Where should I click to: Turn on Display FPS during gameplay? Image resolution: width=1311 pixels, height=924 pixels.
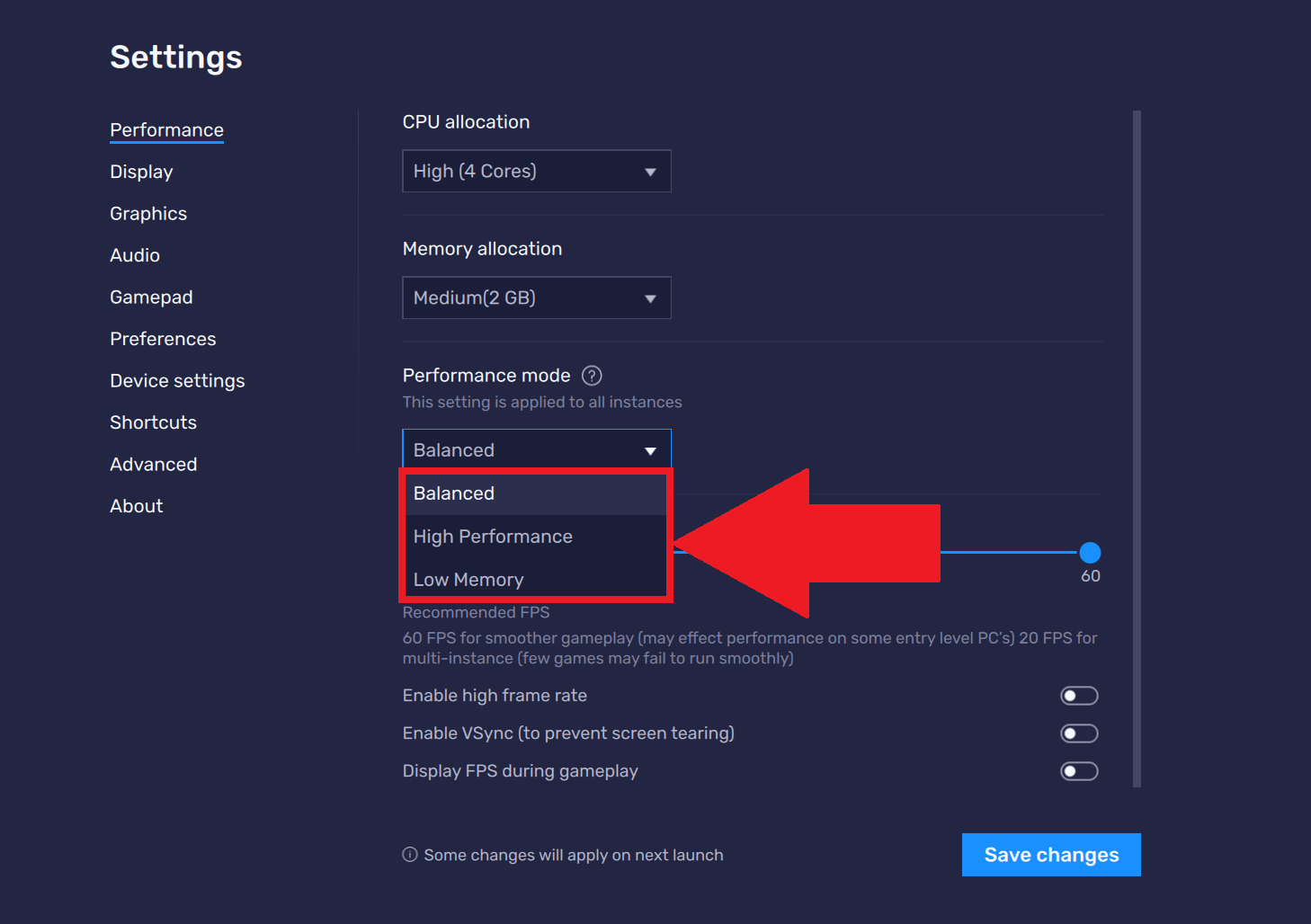(1079, 771)
